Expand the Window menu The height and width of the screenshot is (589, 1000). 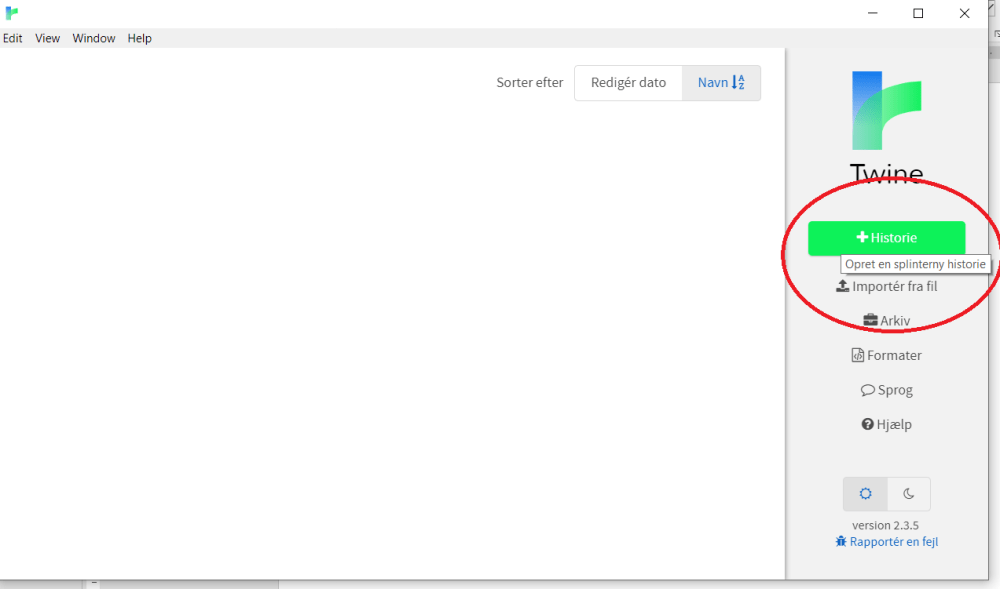94,38
